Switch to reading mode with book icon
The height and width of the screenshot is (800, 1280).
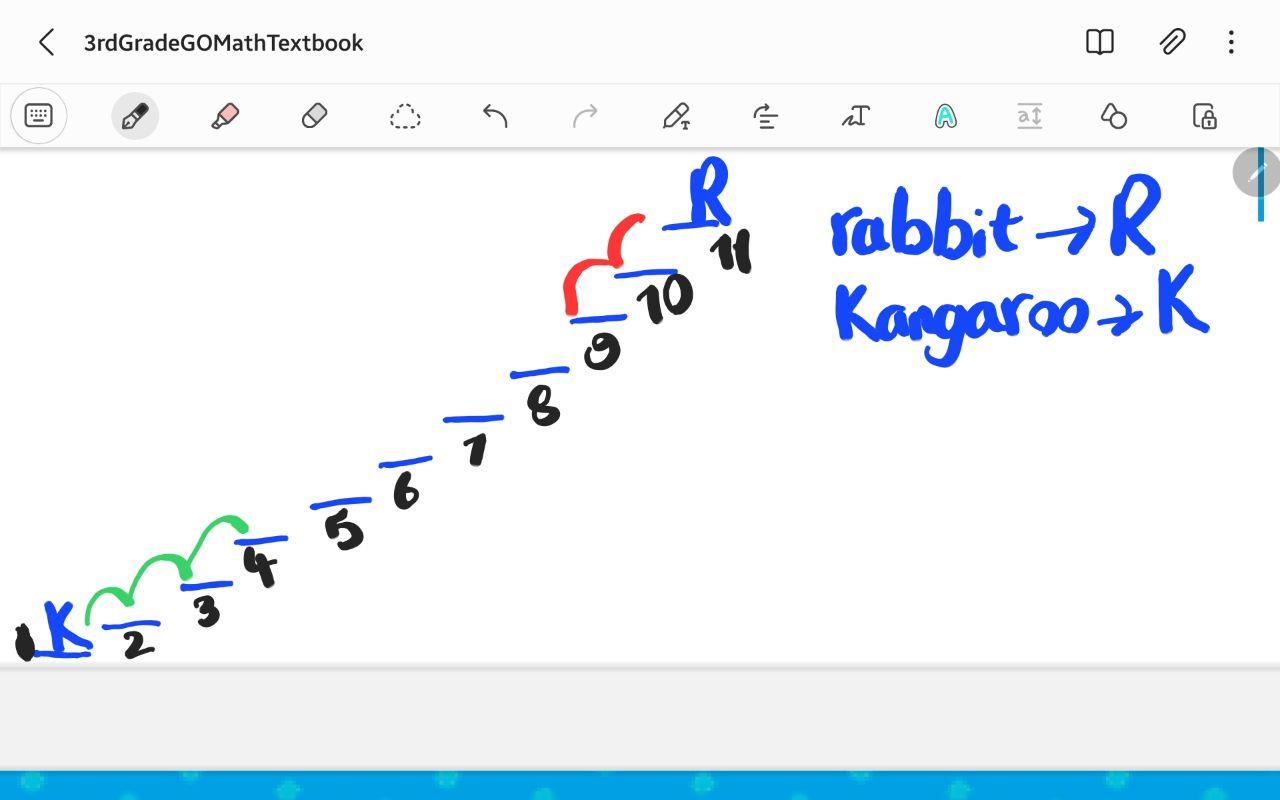pos(1100,42)
